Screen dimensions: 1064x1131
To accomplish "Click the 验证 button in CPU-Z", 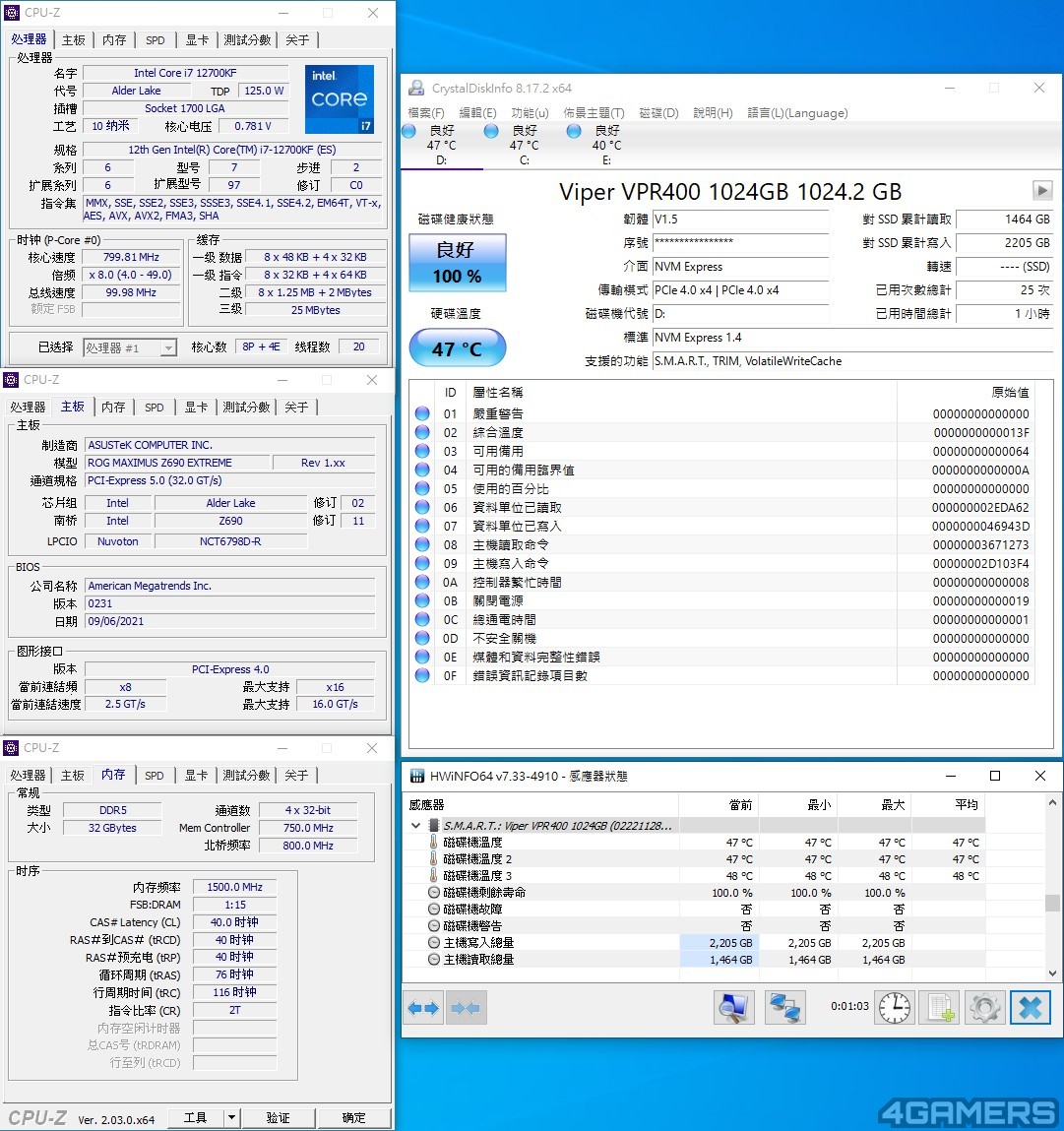I will (278, 1118).
